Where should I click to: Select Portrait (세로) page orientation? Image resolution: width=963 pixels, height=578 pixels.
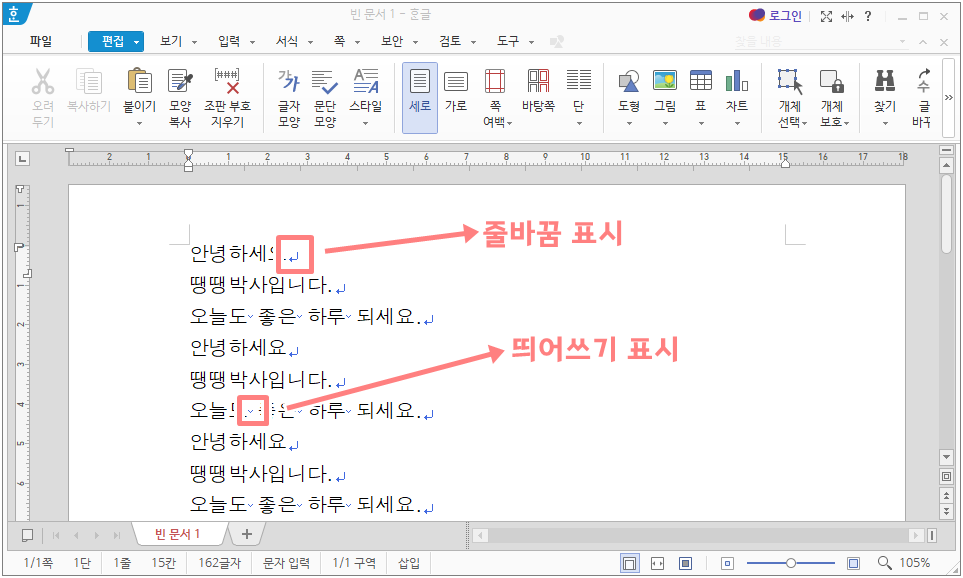[x=420, y=97]
